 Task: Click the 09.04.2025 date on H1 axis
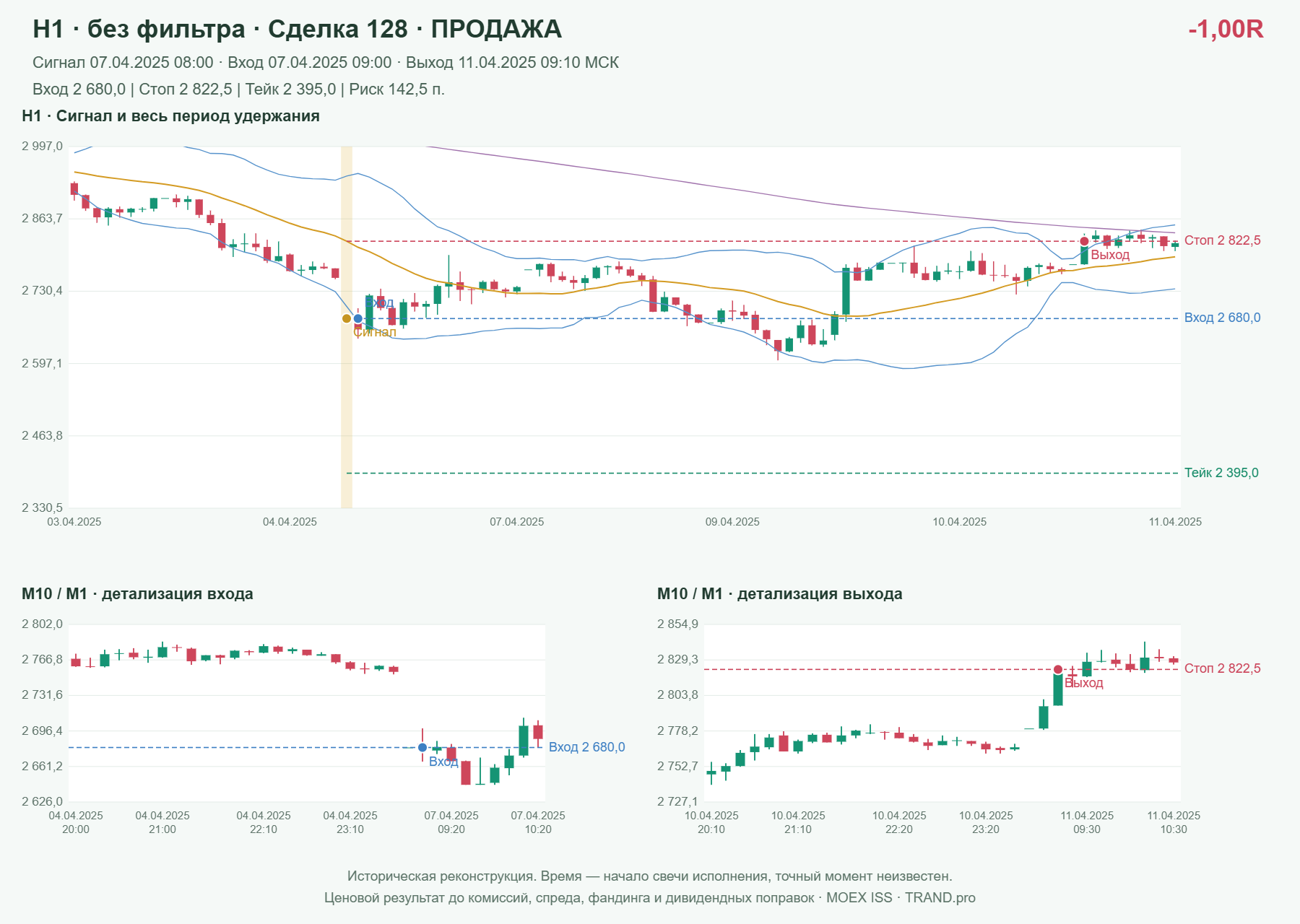732,522
